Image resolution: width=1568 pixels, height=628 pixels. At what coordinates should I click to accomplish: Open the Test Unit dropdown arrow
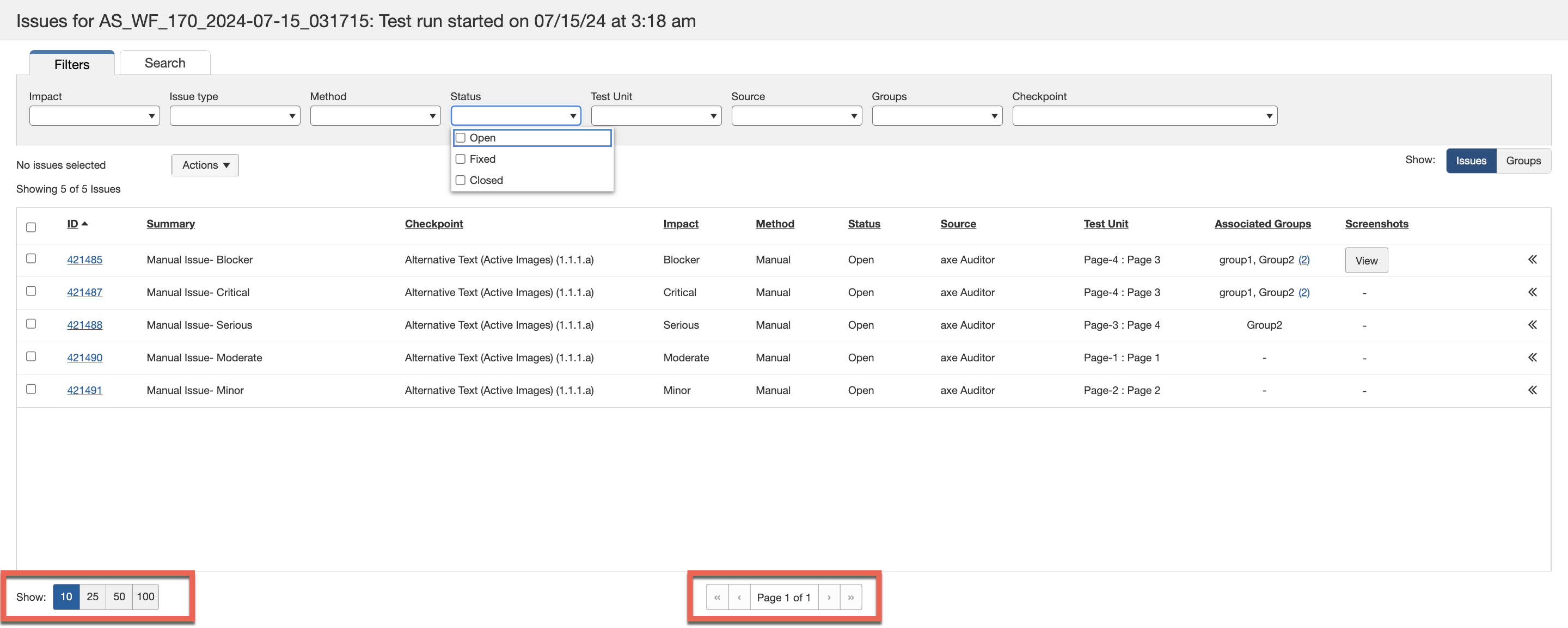click(x=713, y=115)
